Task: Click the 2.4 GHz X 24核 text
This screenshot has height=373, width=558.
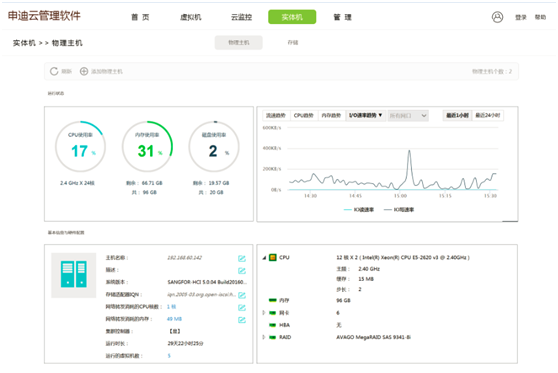Action: (77, 183)
